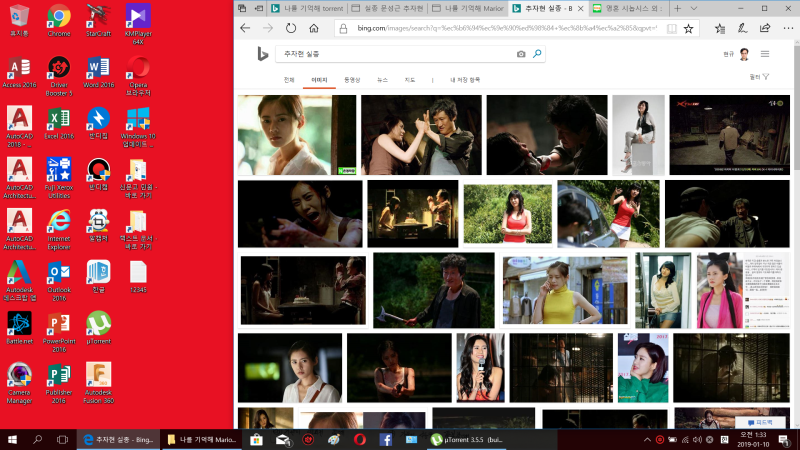Launch uTorrent from the desktop
The image size is (800, 450).
(98, 328)
